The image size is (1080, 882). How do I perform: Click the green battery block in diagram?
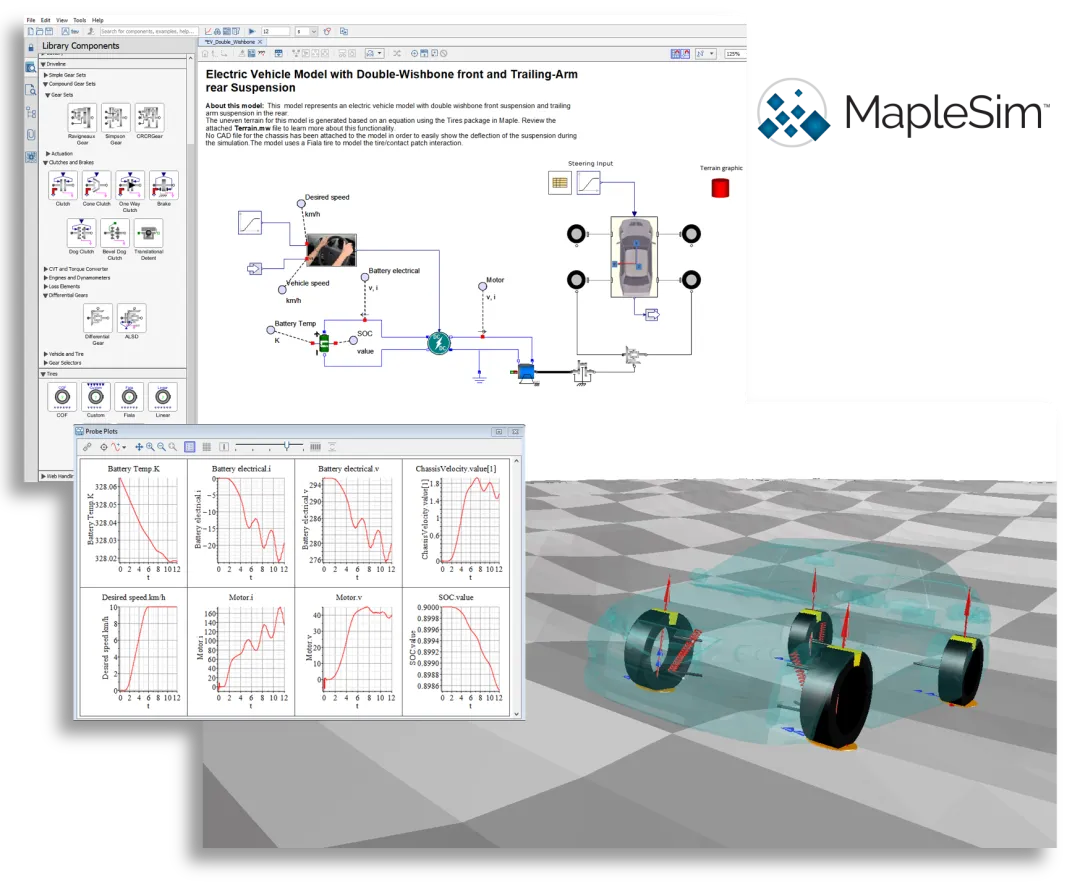(x=324, y=343)
